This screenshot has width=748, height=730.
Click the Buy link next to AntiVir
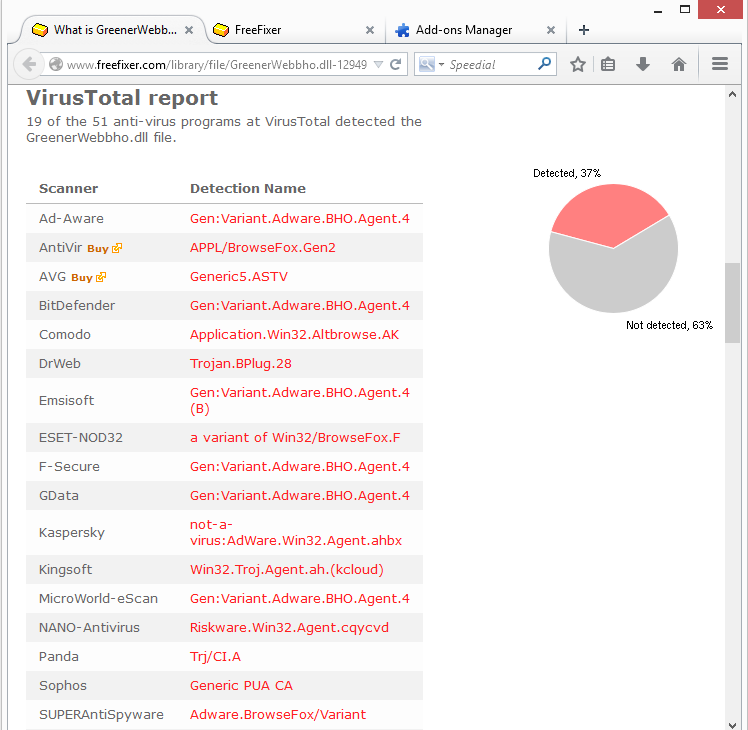tap(98, 249)
